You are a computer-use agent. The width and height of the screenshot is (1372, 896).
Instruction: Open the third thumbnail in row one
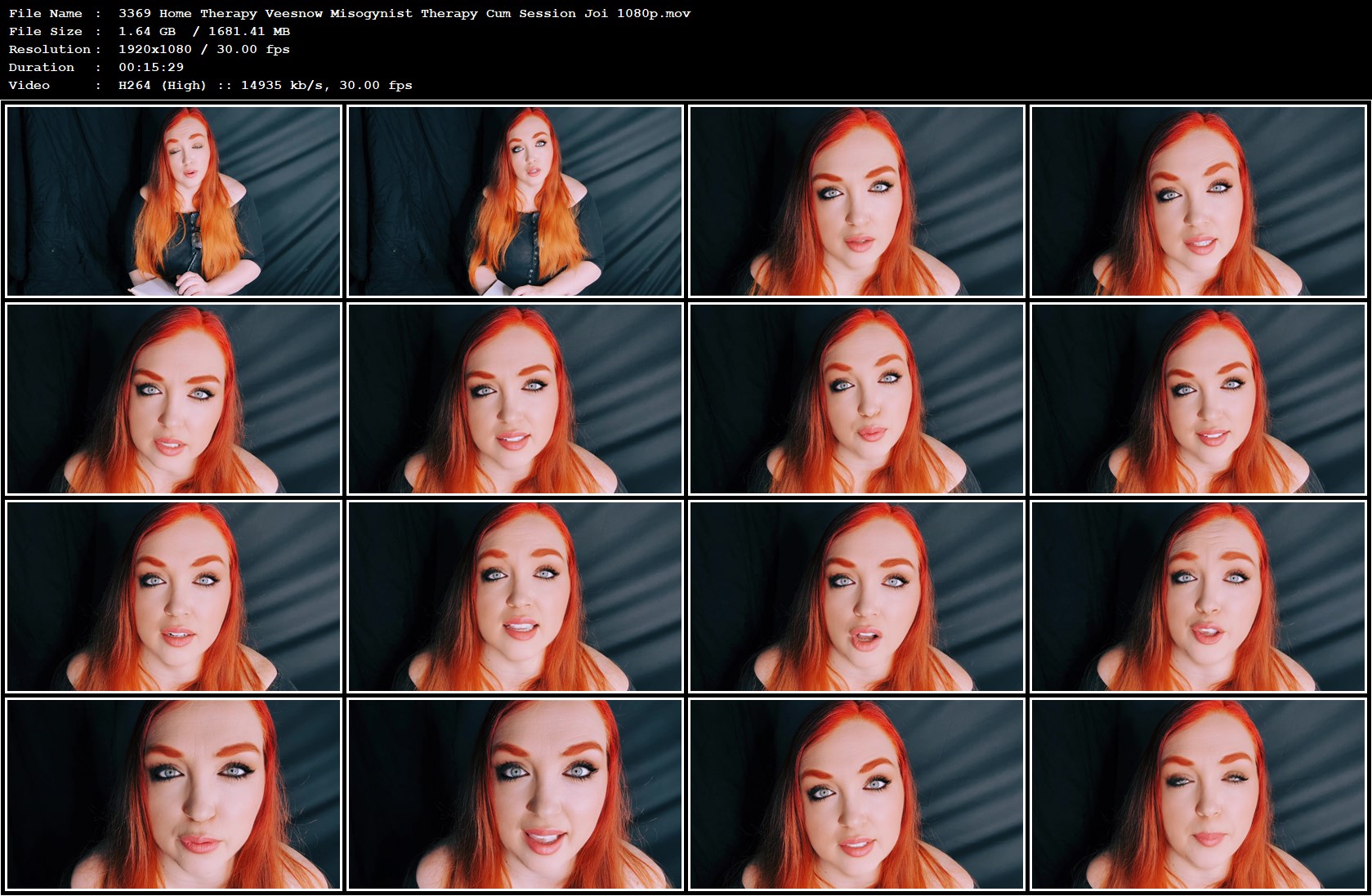[x=856, y=201]
